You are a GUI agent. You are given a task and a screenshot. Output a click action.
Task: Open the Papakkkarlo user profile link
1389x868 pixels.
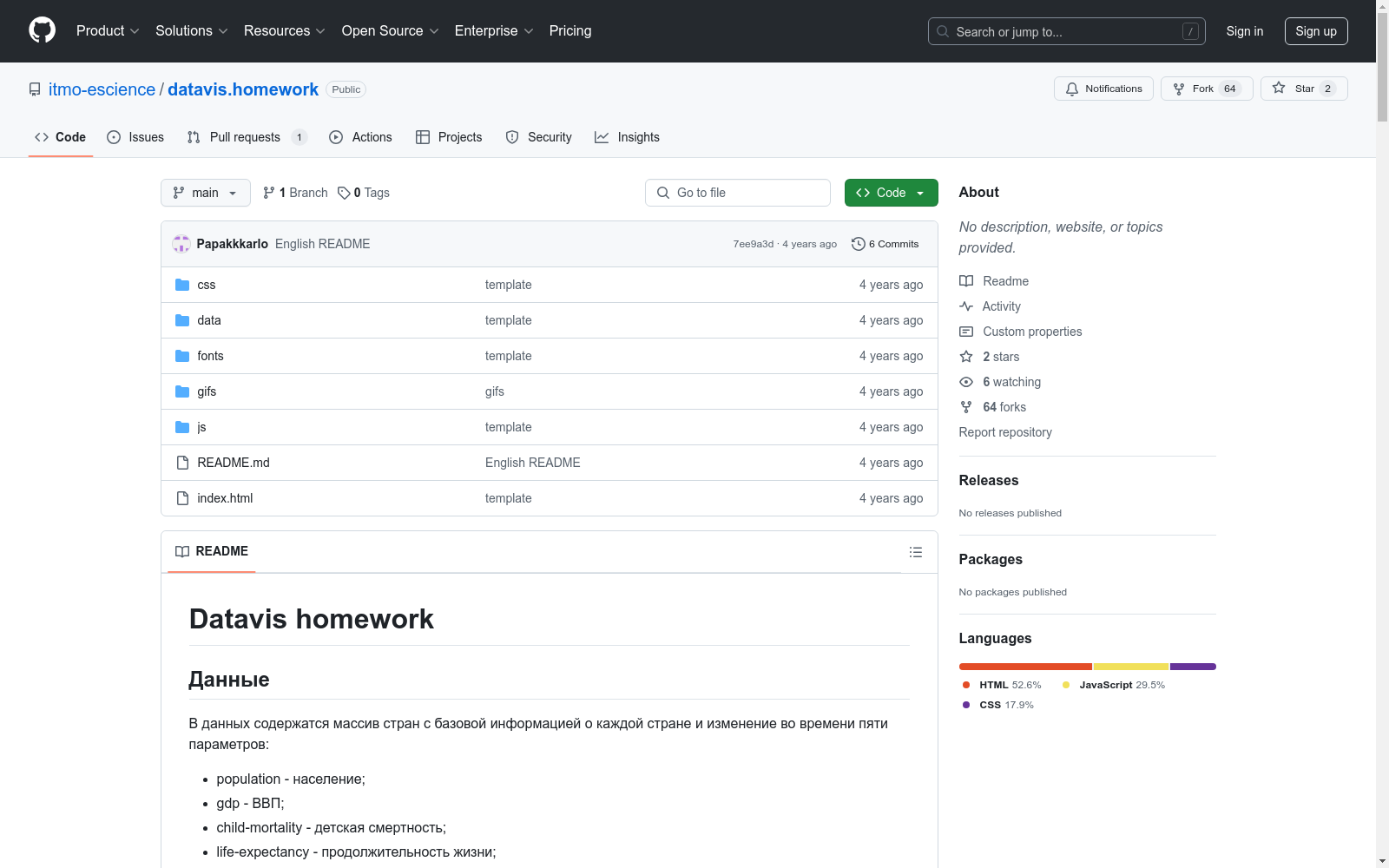point(233,244)
